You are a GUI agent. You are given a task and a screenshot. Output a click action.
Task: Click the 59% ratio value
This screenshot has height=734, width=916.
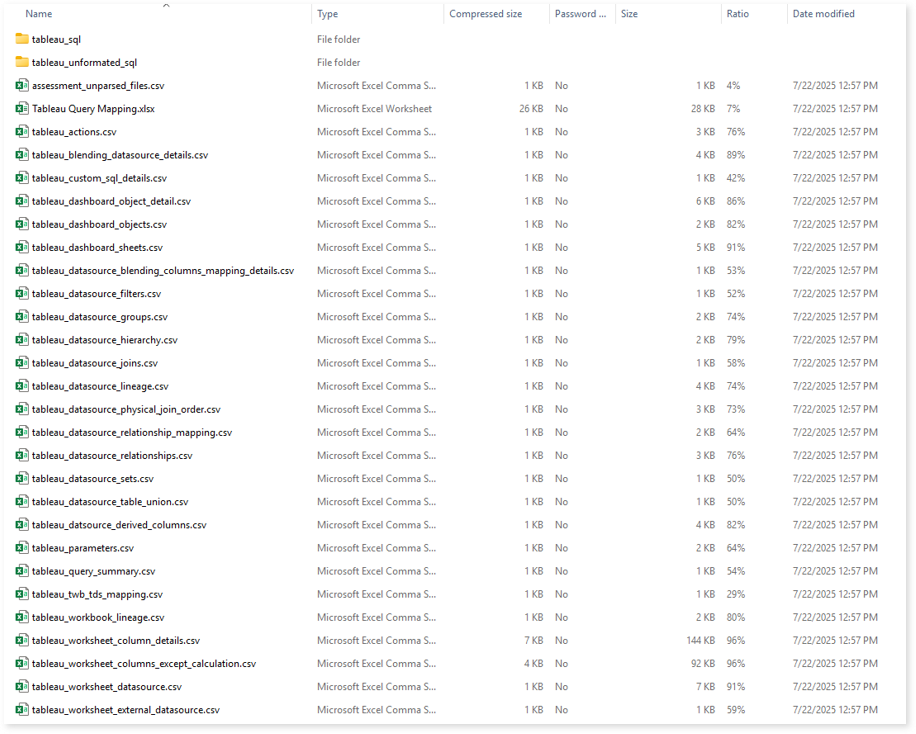click(735, 709)
